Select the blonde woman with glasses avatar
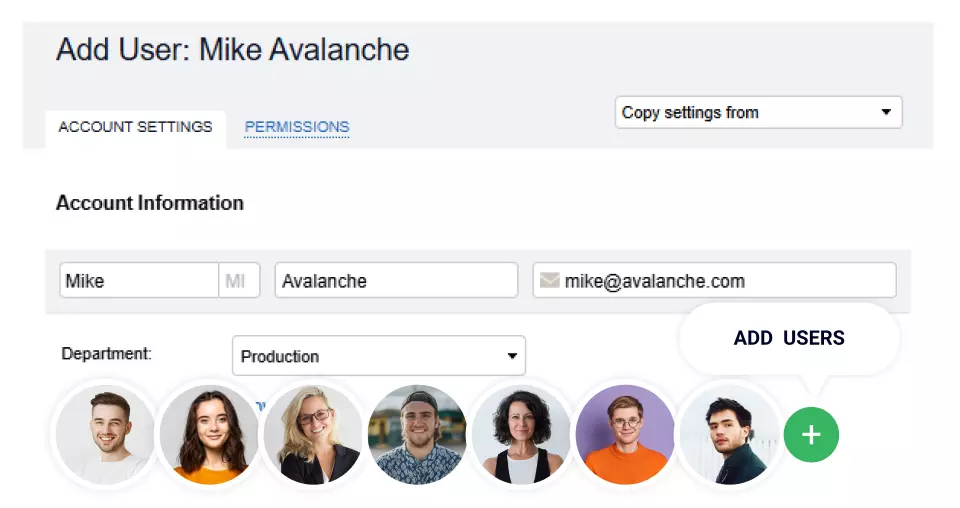Screen dimensions: 960x508 (312, 435)
